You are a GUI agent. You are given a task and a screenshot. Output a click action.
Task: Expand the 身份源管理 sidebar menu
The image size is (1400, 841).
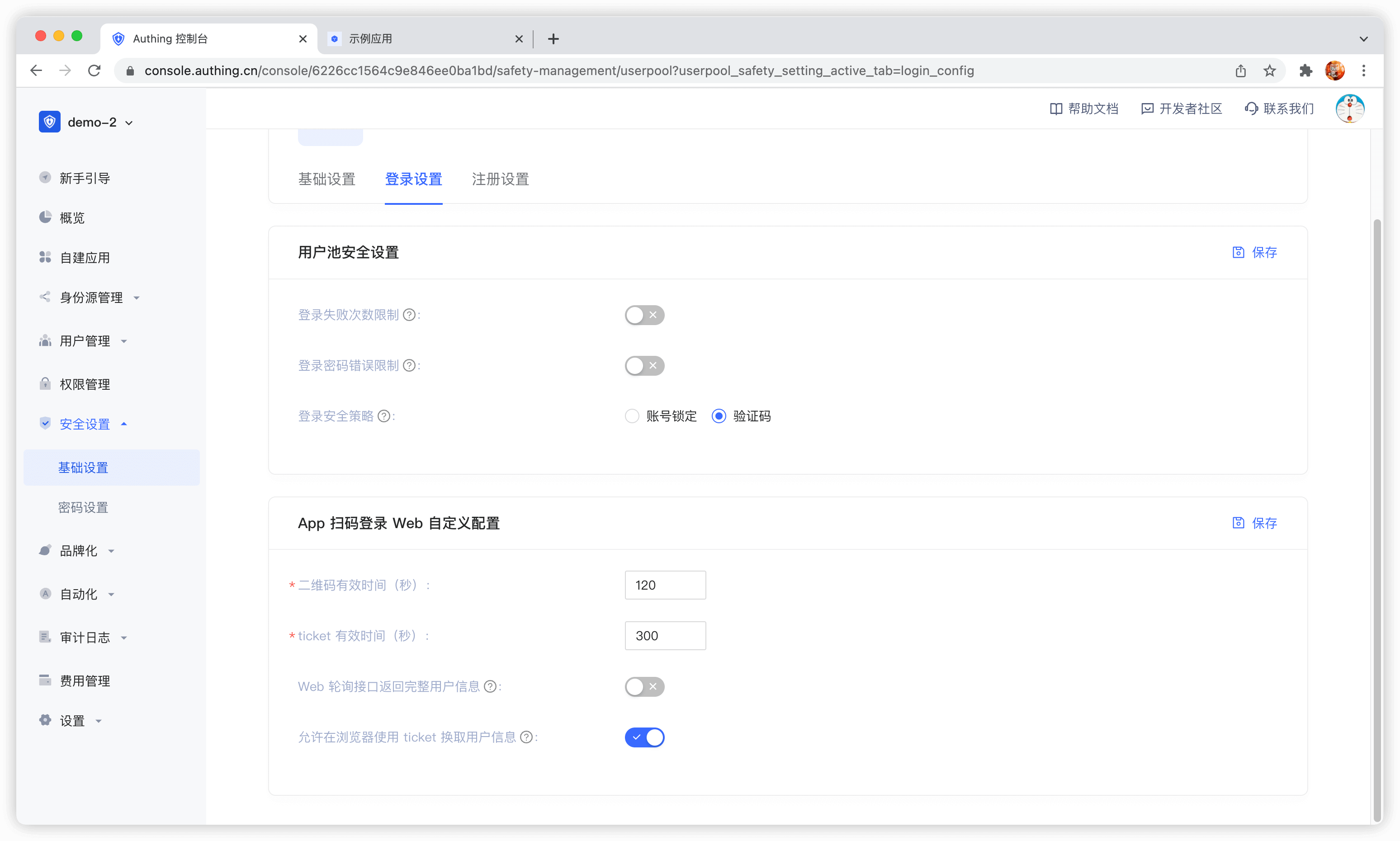click(91, 298)
